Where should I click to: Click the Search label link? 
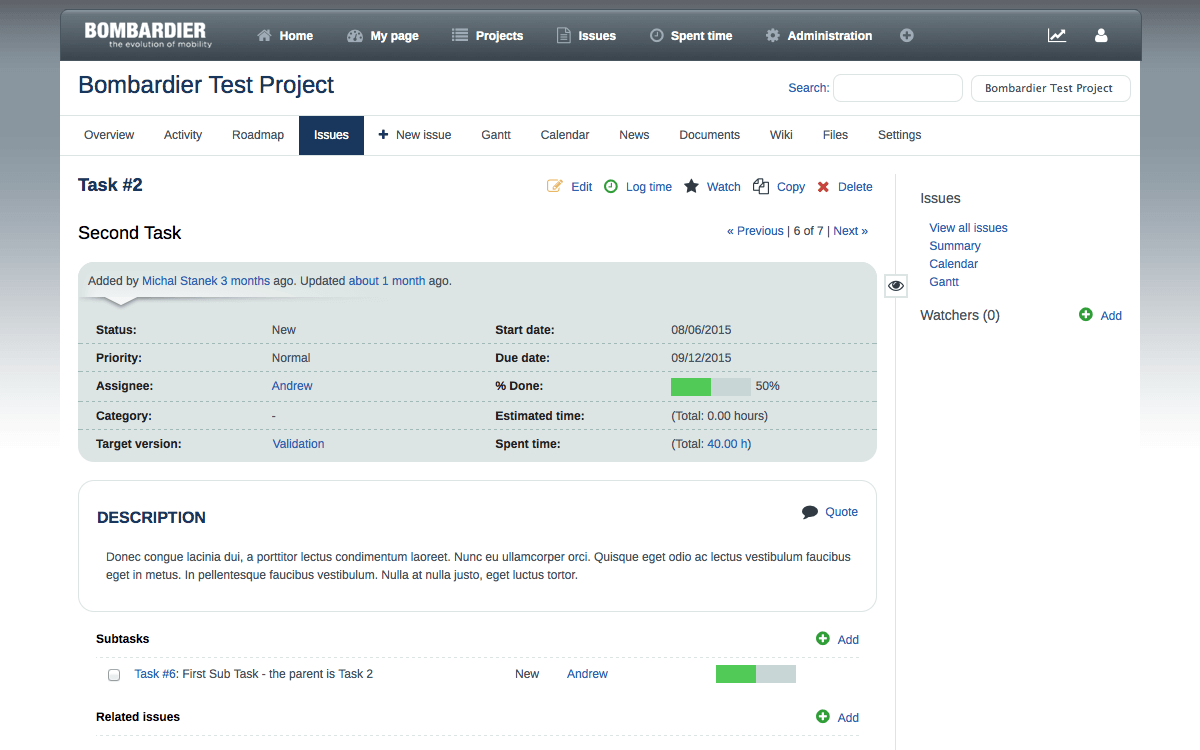[x=808, y=88]
